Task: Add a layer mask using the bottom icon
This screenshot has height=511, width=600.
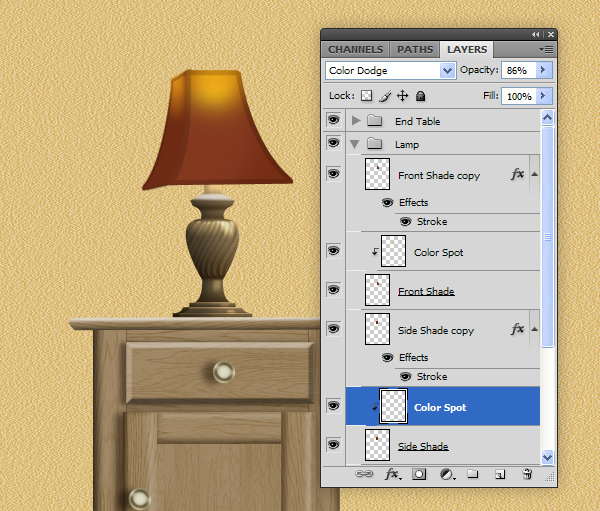Action: [x=419, y=474]
